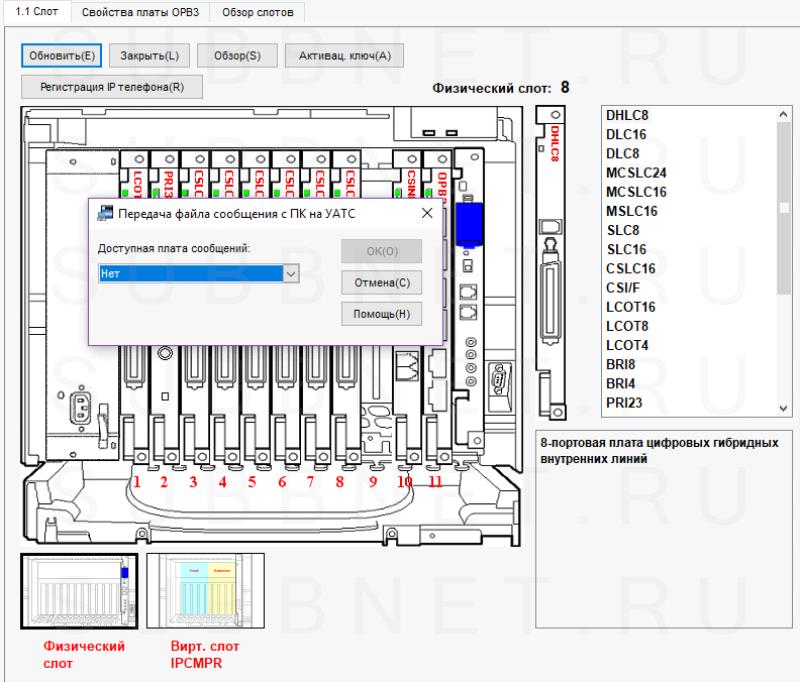
Task: Open the available message card dropdown
Action: [290, 273]
